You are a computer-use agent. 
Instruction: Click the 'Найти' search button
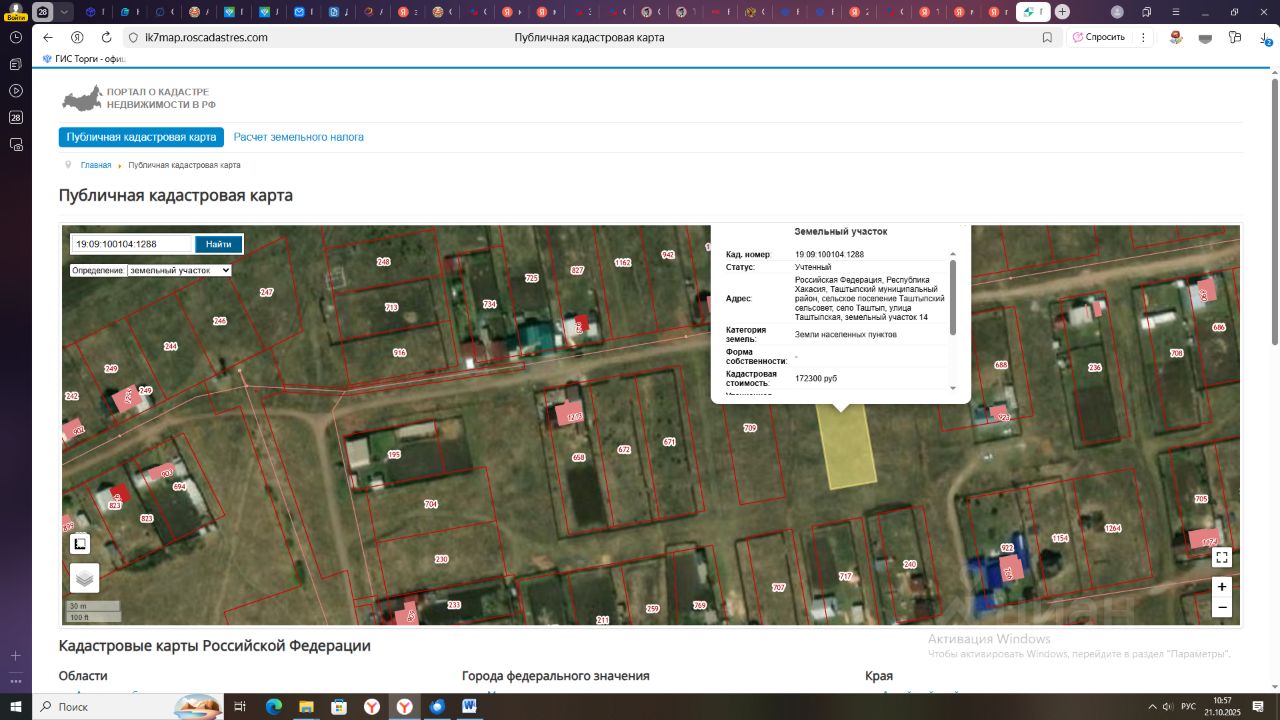click(x=219, y=244)
